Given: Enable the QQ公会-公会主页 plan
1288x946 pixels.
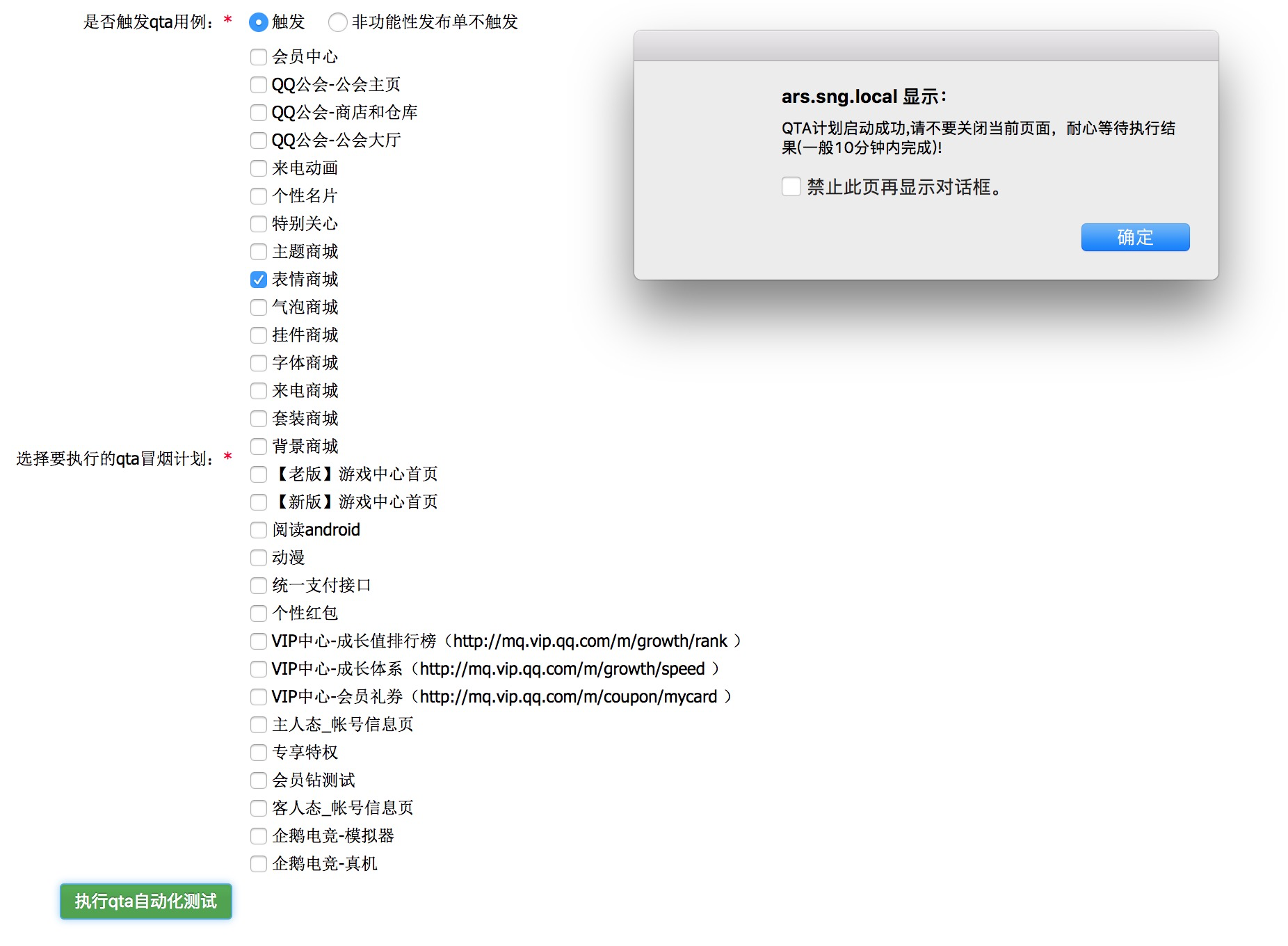Looking at the screenshot, I should 258,85.
